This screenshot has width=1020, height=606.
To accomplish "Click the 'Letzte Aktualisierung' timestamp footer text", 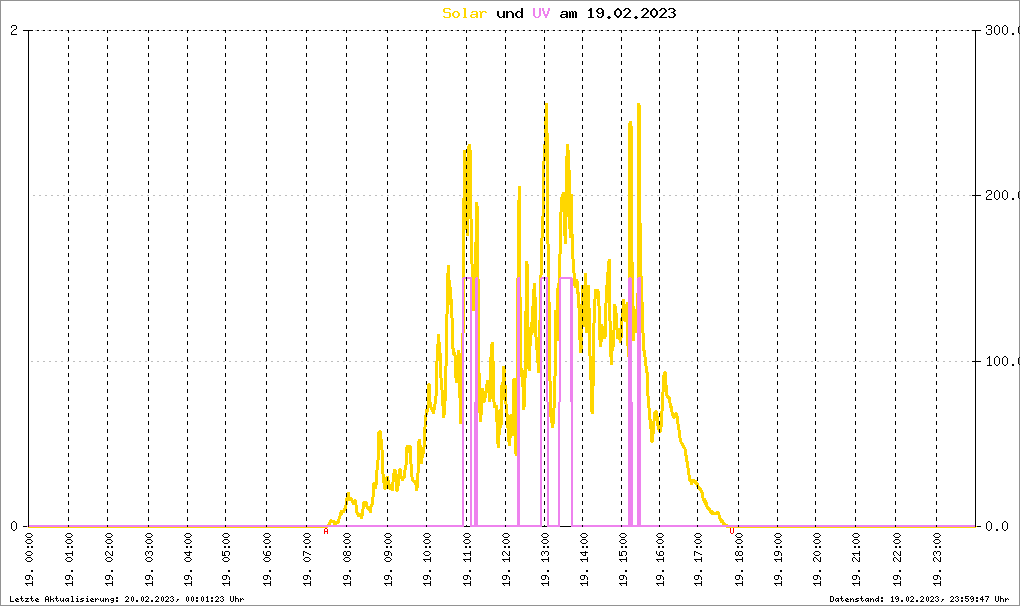I will click(x=127, y=599).
